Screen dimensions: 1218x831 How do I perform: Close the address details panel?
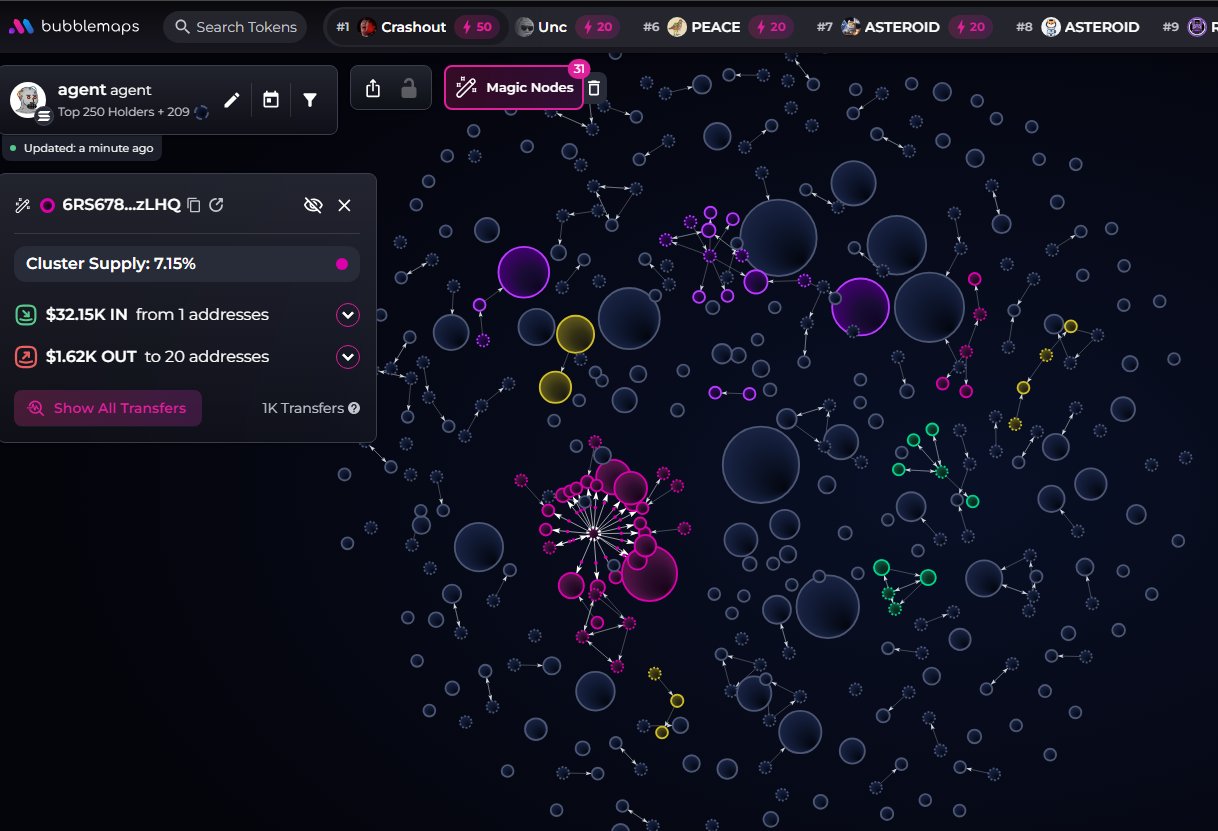tap(344, 205)
